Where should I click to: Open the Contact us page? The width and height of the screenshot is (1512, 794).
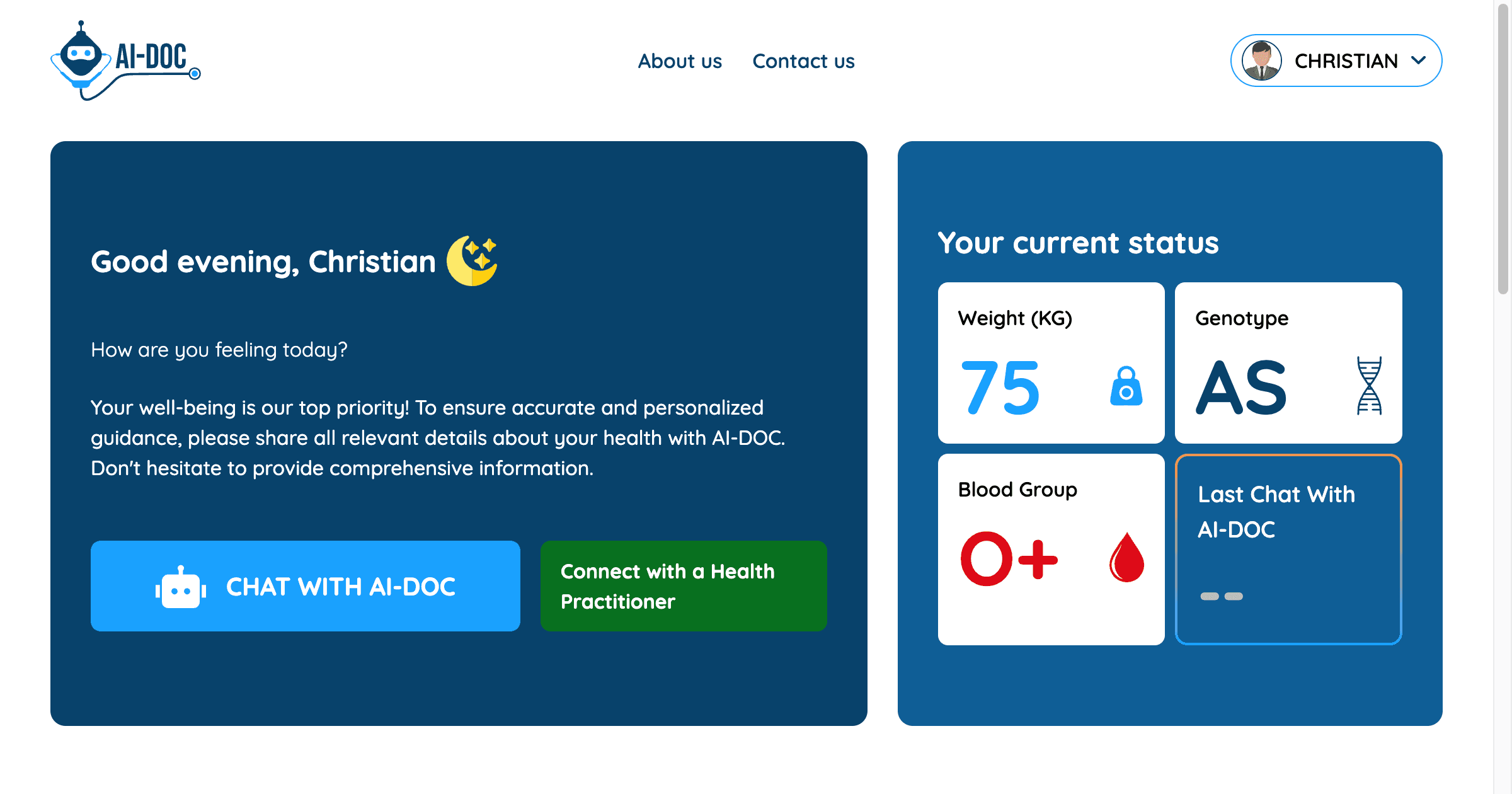point(803,61)
